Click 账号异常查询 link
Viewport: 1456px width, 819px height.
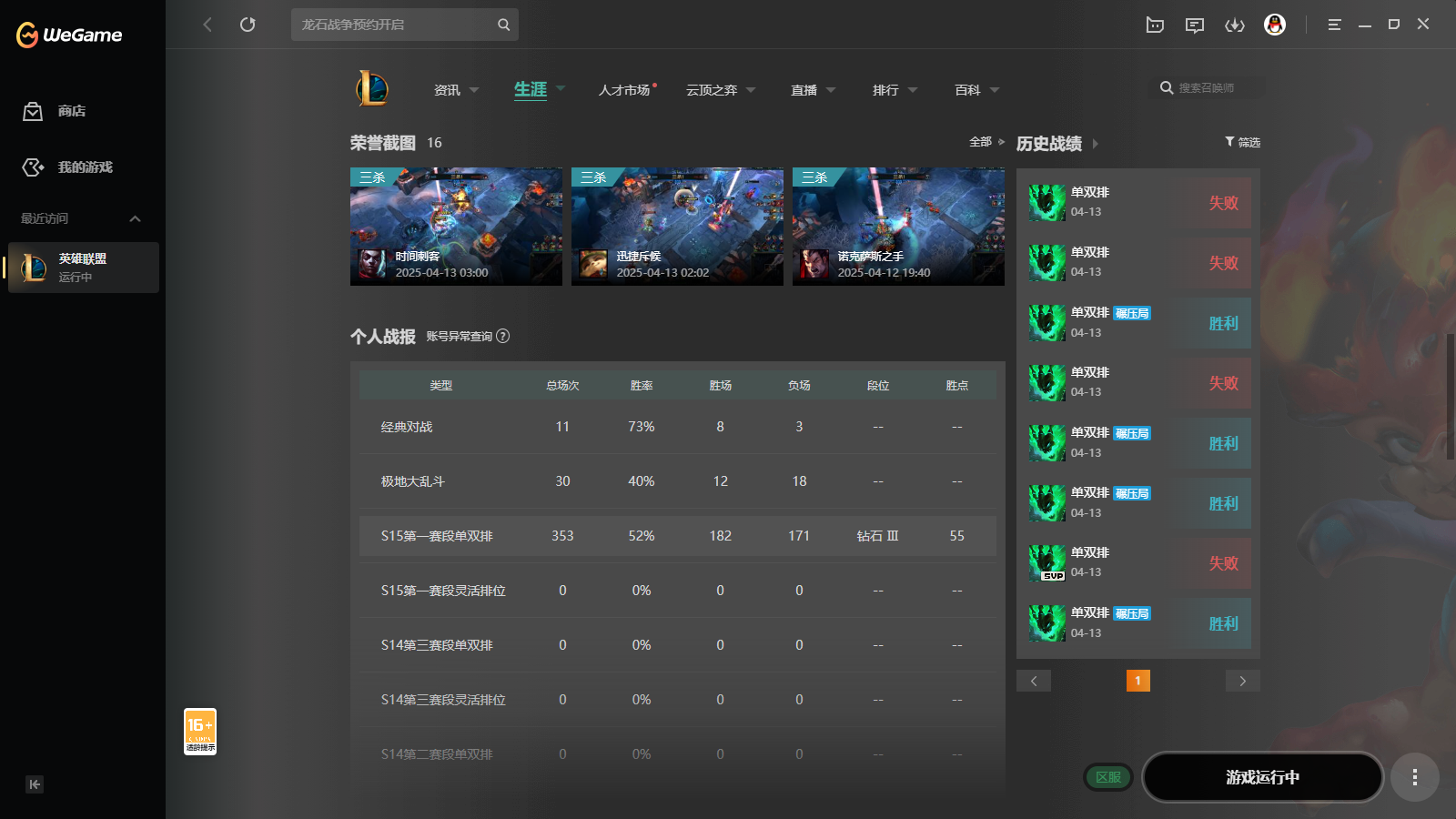pyautogui.click(x=459, y=336)
